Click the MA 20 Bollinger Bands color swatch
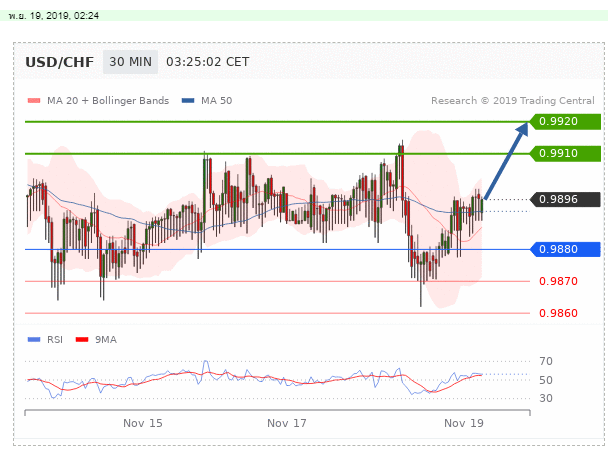Viewport: 608px width, 453px height. pos(34,101)
